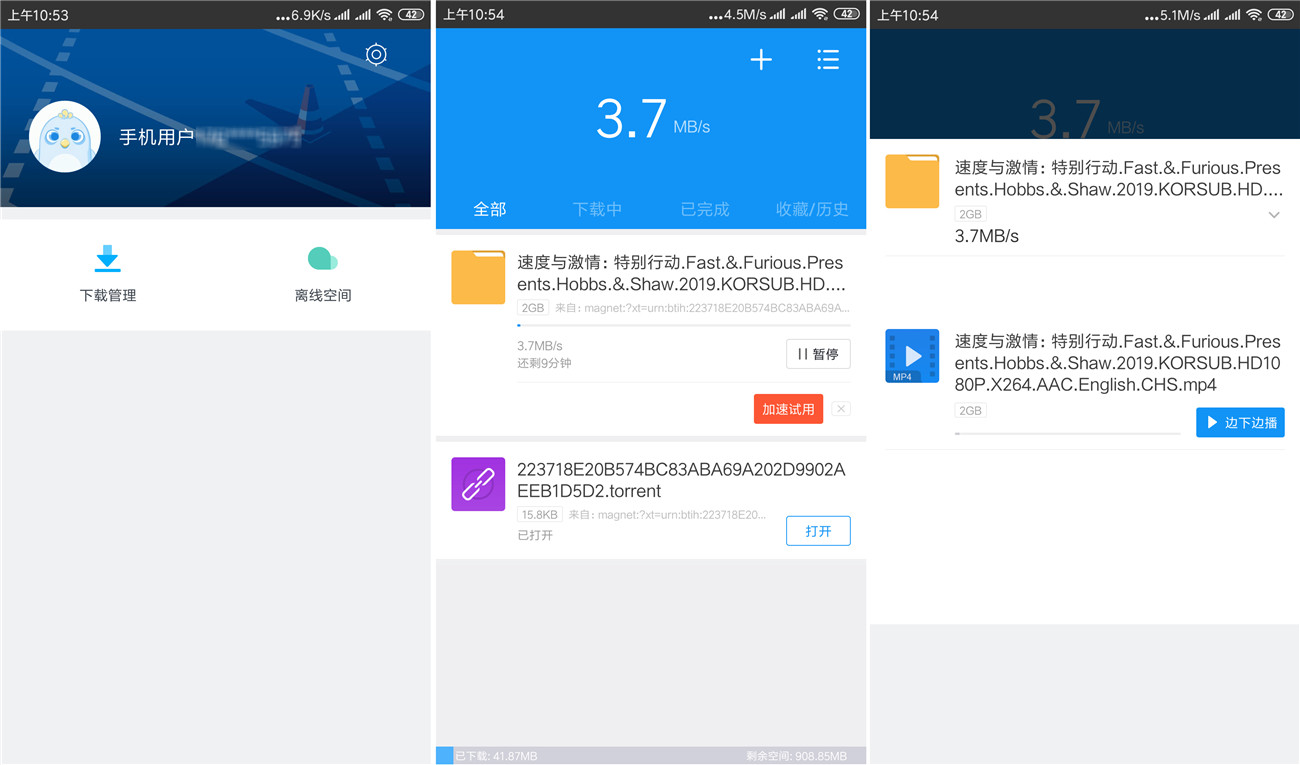This screenshot has height=765, width=1300.
Task: Pause the download with 暂停 button
Action: point(818,354)
